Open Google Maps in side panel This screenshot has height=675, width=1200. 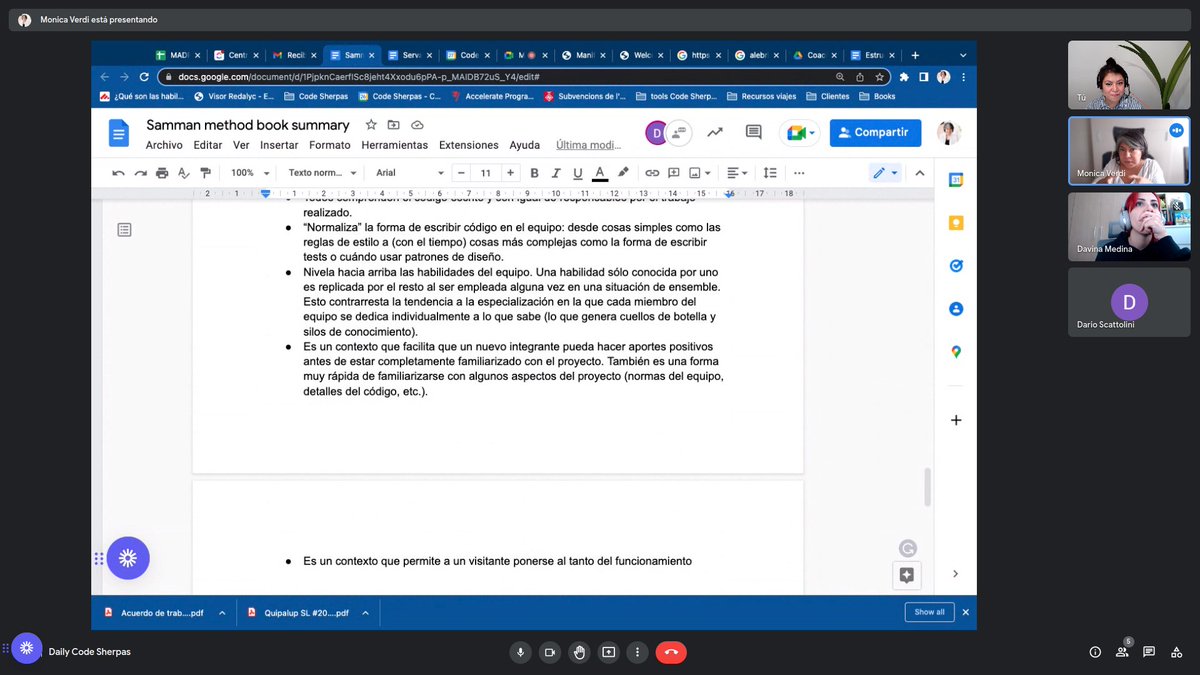click(x=956, y=352)
